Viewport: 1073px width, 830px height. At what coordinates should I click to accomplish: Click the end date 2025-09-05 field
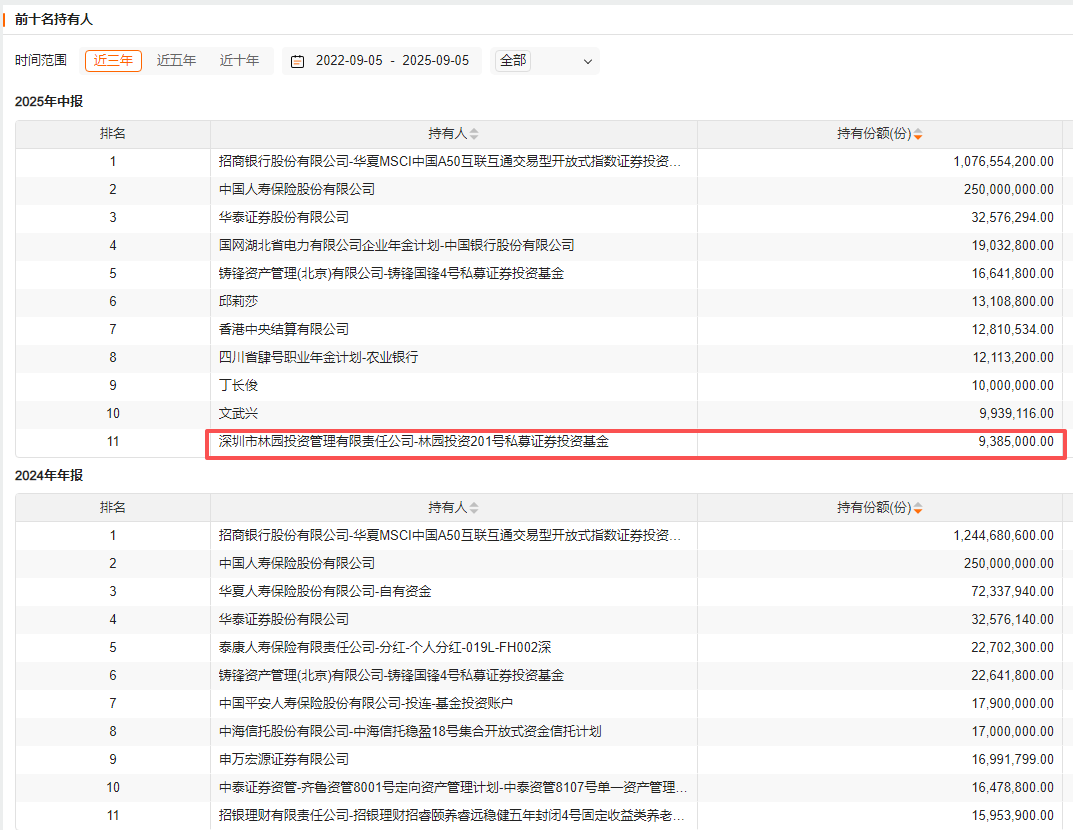[436, 61]
